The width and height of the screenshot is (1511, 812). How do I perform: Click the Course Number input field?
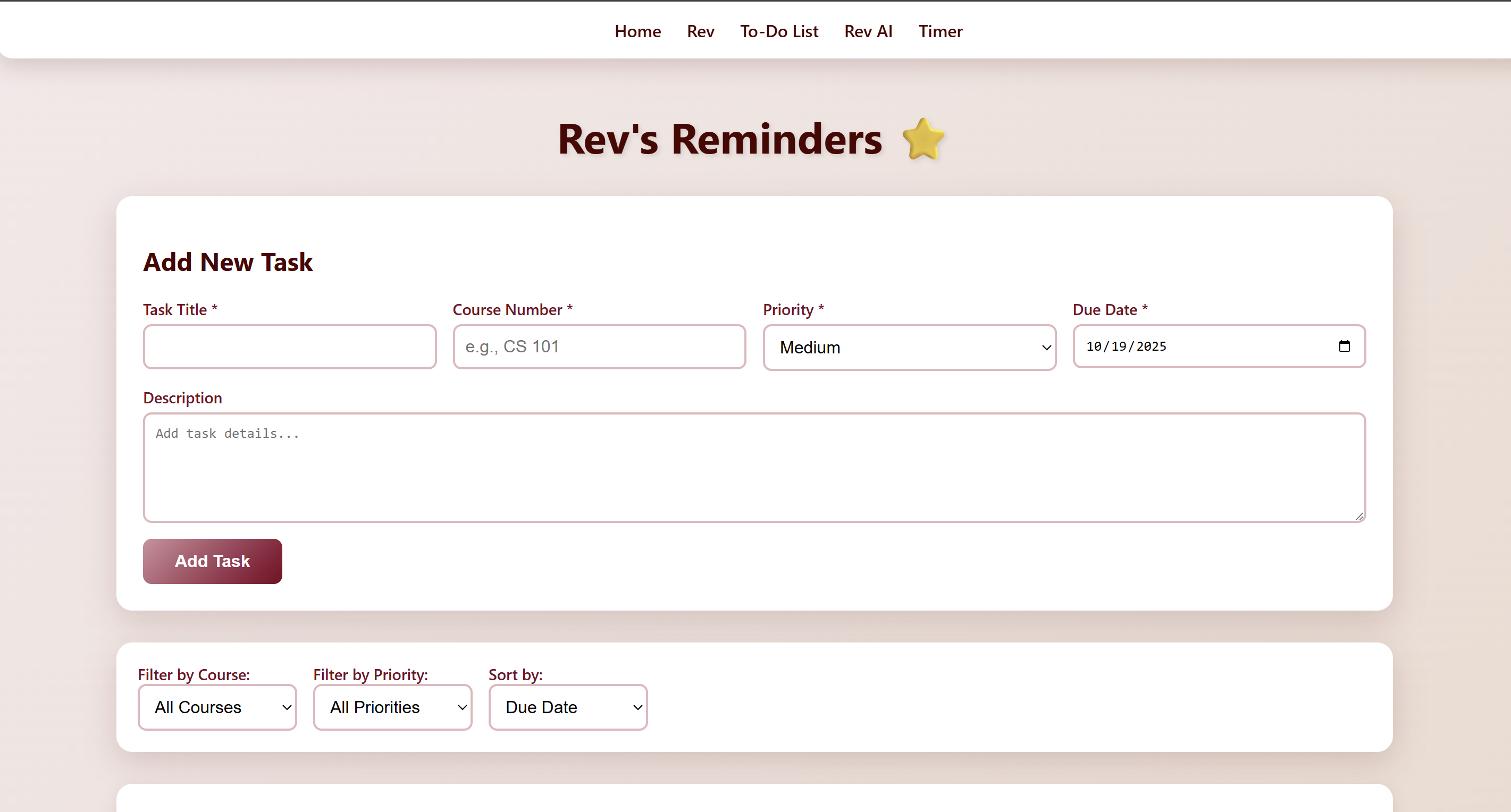click(x=599, y=346)
